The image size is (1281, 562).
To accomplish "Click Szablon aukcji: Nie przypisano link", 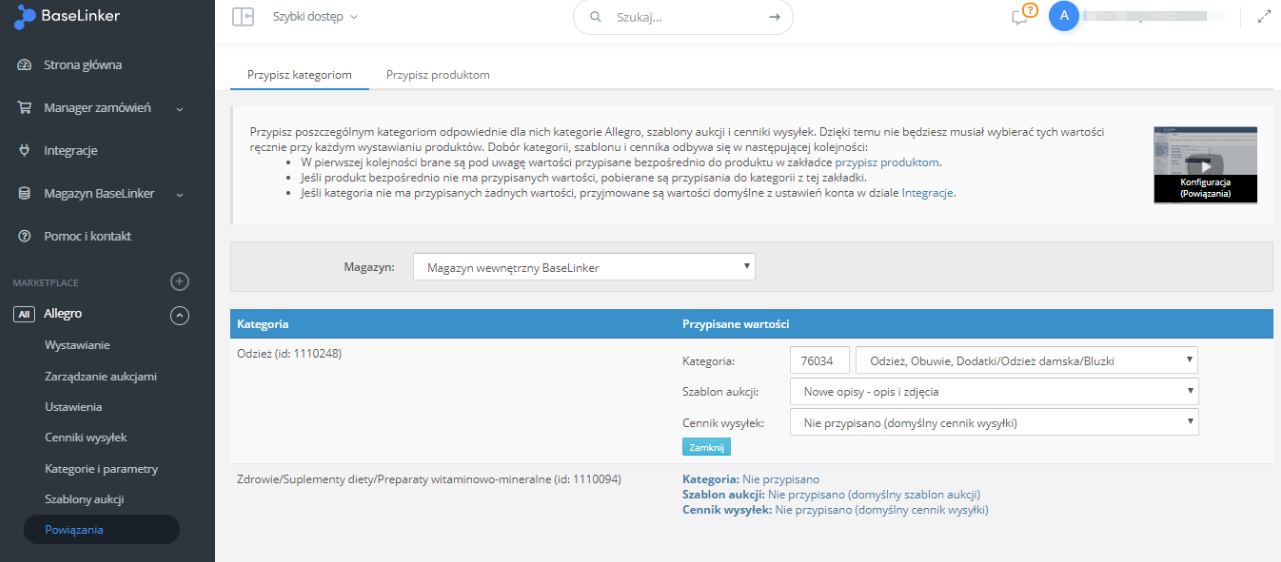I will tap(831, 495).
